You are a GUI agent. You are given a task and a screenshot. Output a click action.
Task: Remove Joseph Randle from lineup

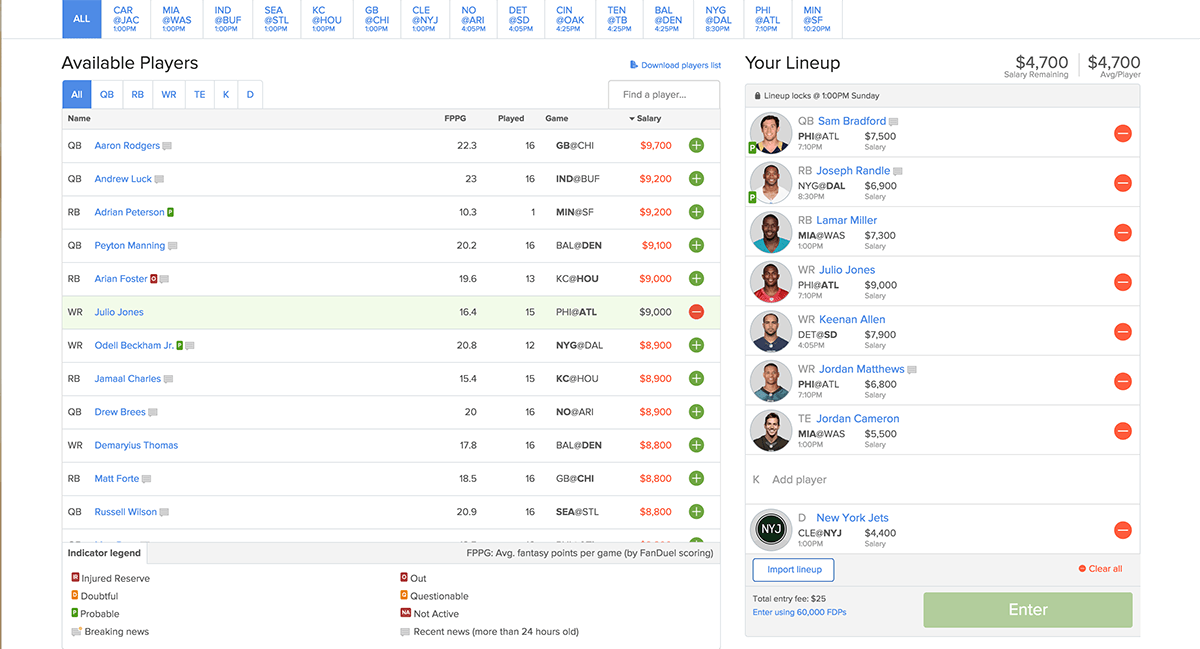(x=1122, y=183)
